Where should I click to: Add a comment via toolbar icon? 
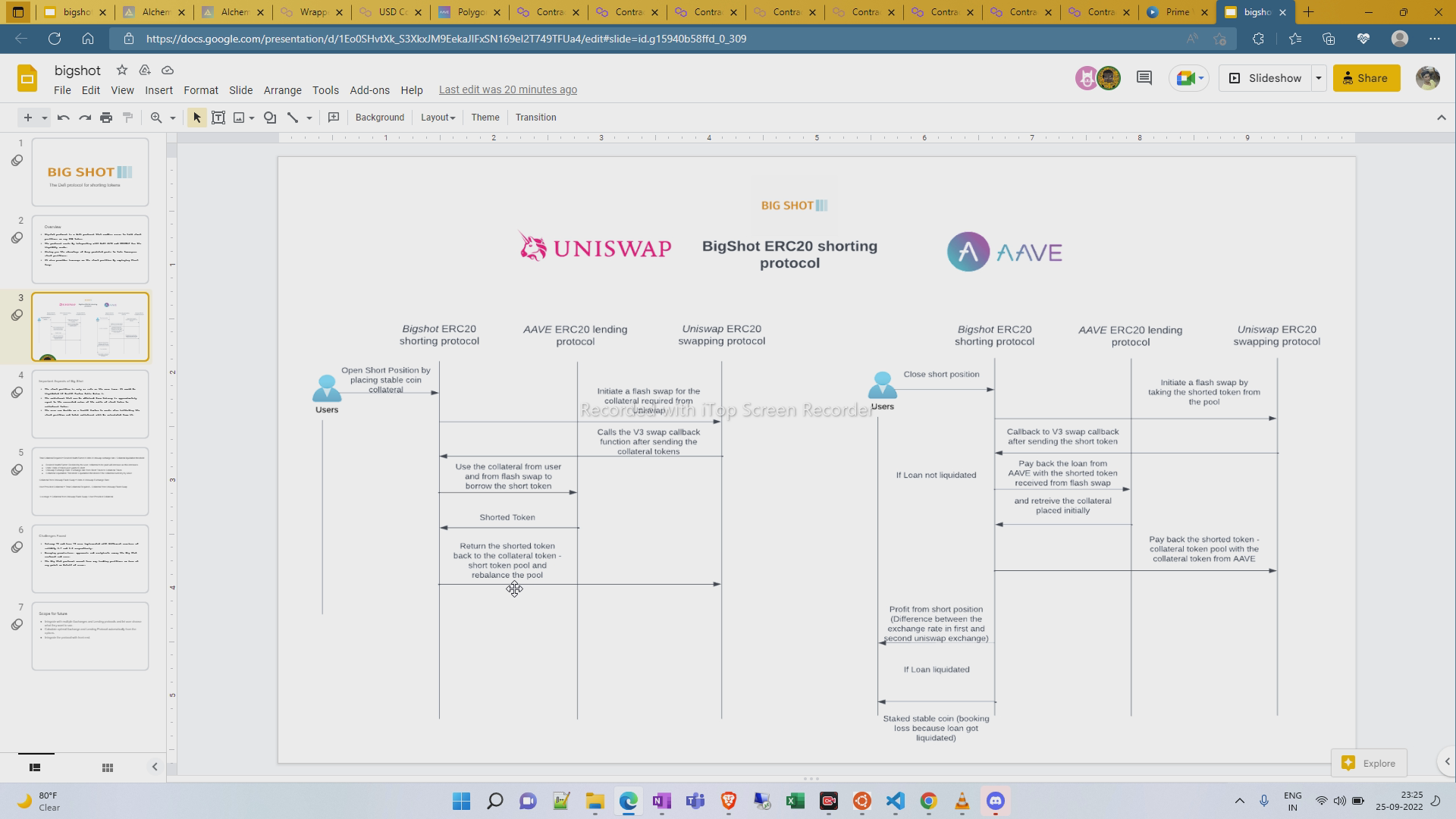pyautogui.click(x=334, y=118)
